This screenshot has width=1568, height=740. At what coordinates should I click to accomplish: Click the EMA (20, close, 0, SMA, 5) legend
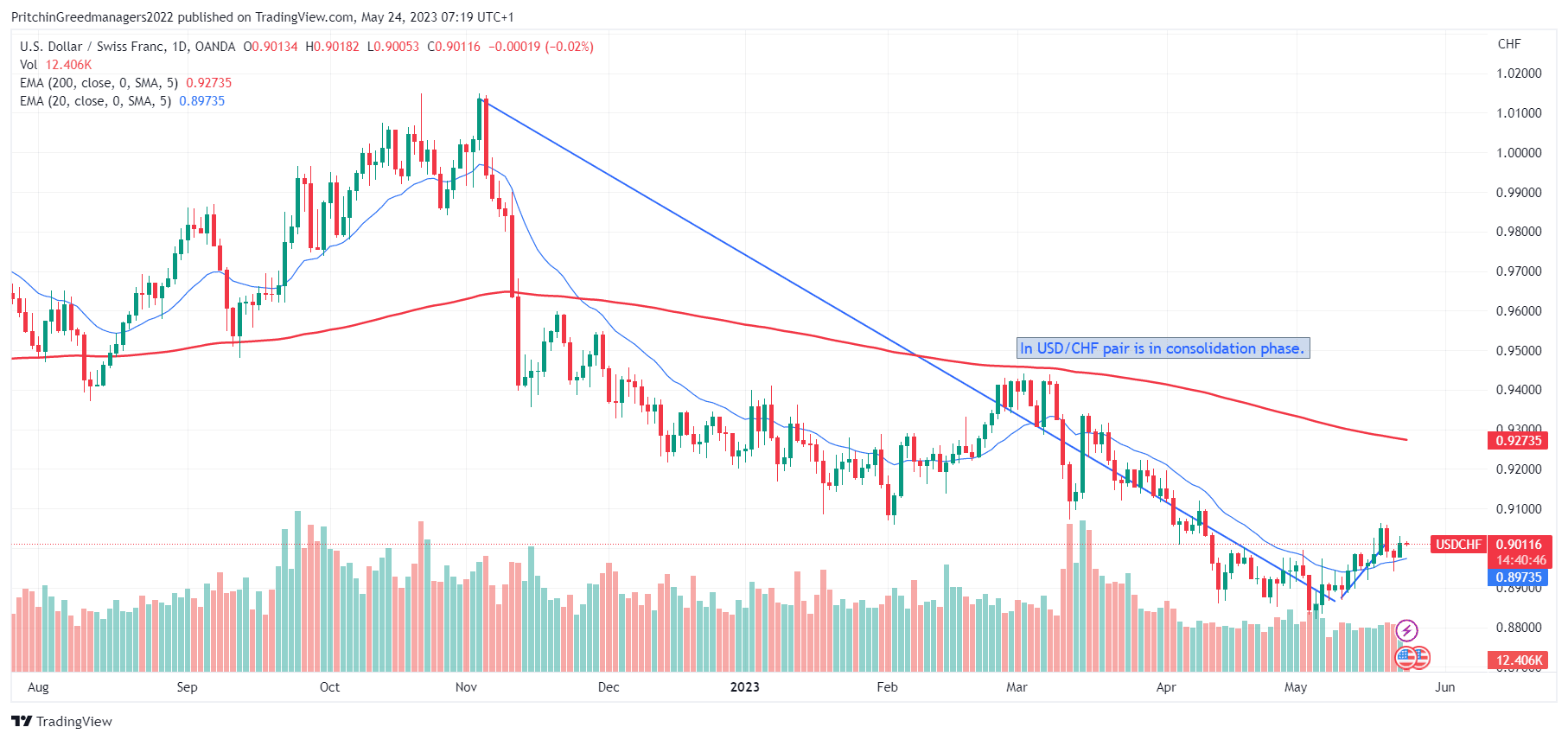tap(123, 101)
